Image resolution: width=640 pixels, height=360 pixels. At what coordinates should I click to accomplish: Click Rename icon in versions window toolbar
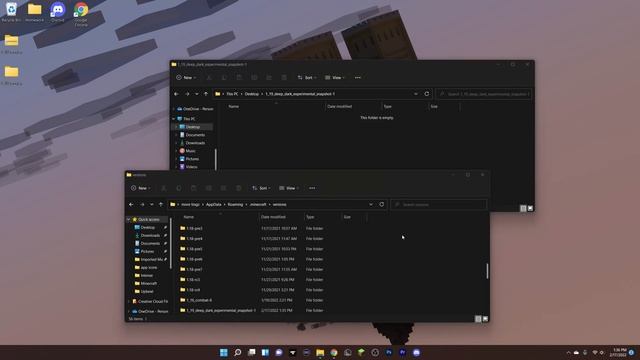point(209,188)
